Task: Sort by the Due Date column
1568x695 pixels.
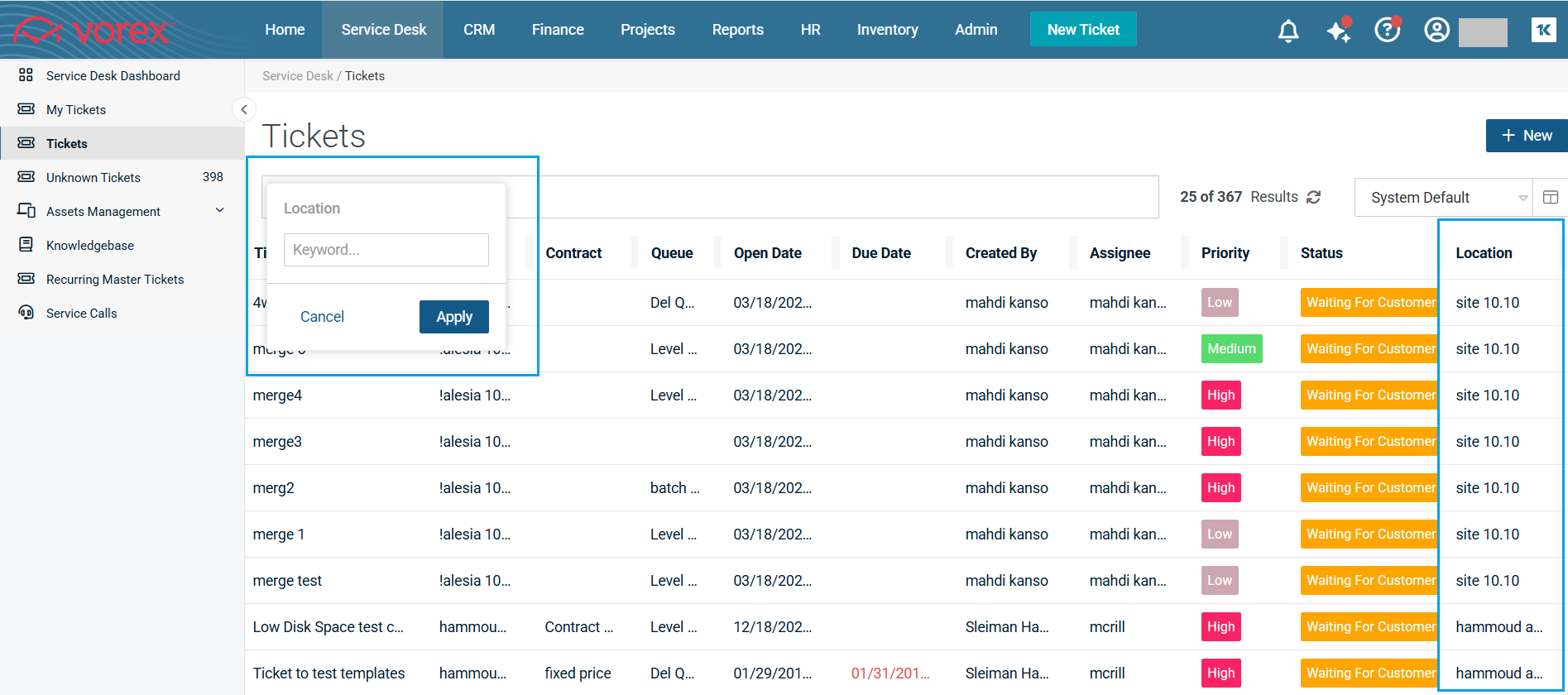Action: 880,253
